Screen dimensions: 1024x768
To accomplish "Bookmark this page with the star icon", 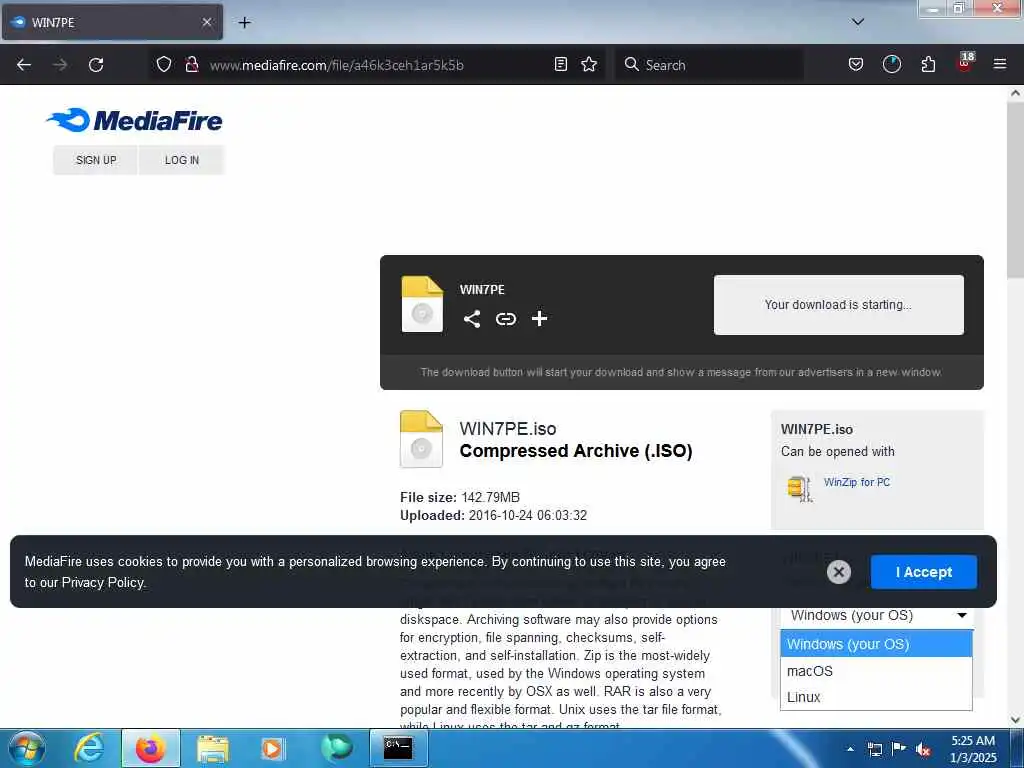I will (589, 65).
